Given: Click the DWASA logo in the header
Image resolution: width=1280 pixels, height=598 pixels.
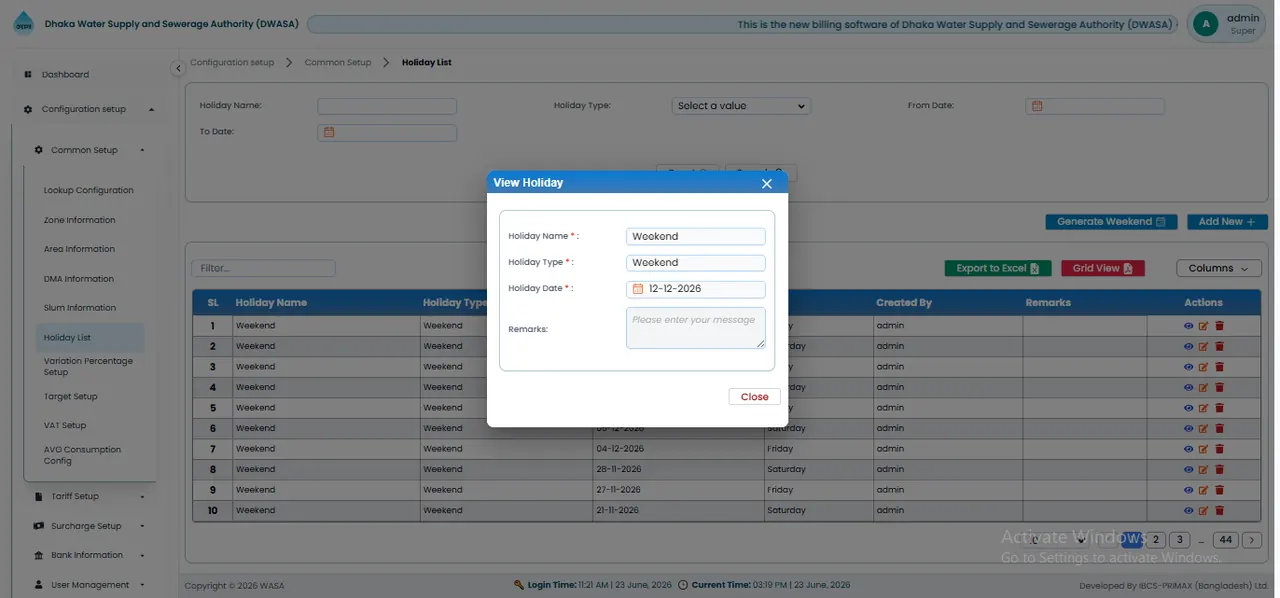Looking at the screenshot, I should [x=23, y=24].
